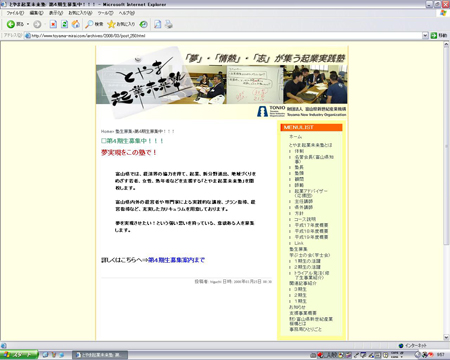Viewport: 450px width, 360px height.
Task: Click the printer icon in the toolbar
Action: click(x=169, y=24)
